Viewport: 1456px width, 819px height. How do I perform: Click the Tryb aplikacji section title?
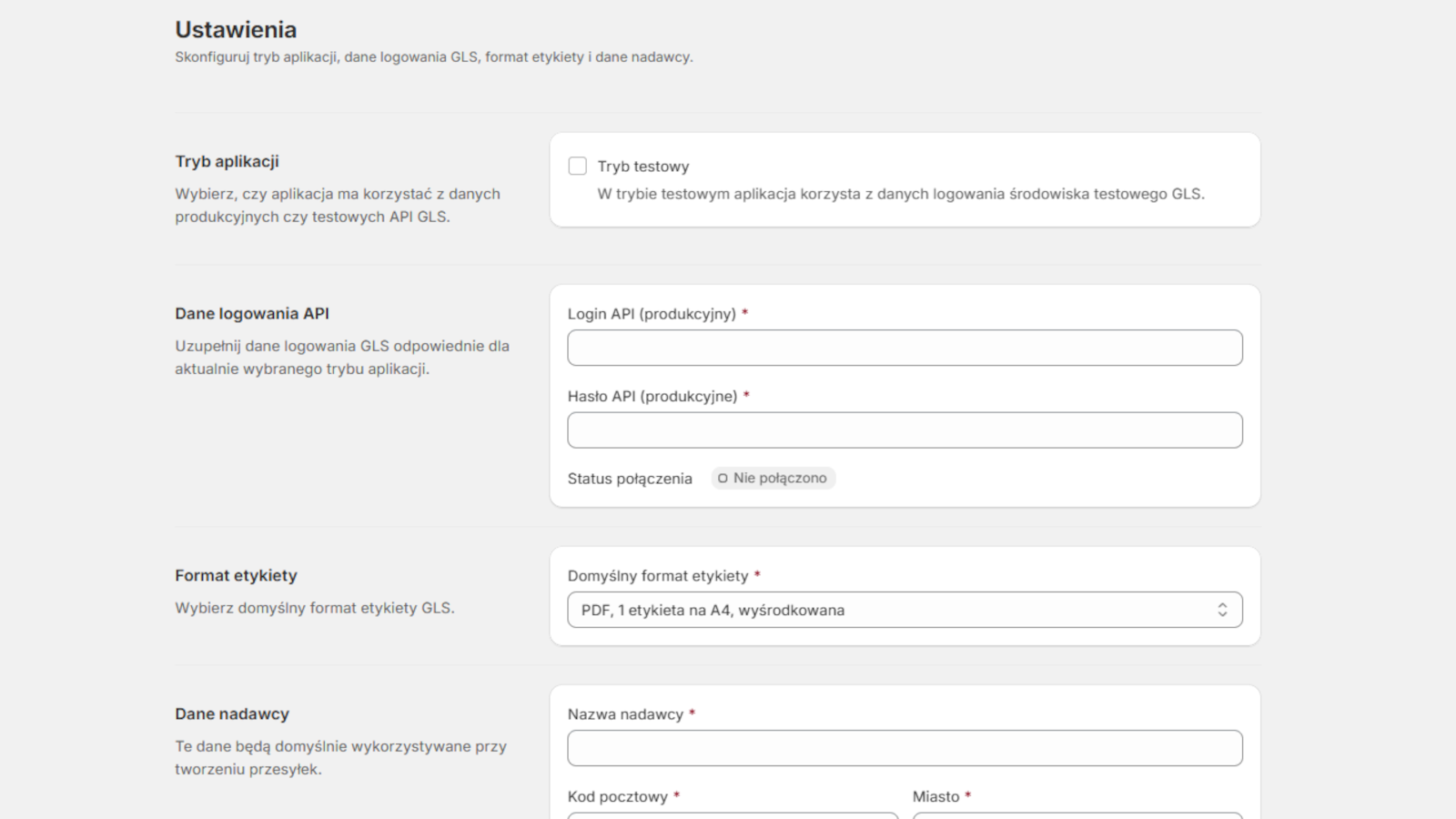coord(227,161)
